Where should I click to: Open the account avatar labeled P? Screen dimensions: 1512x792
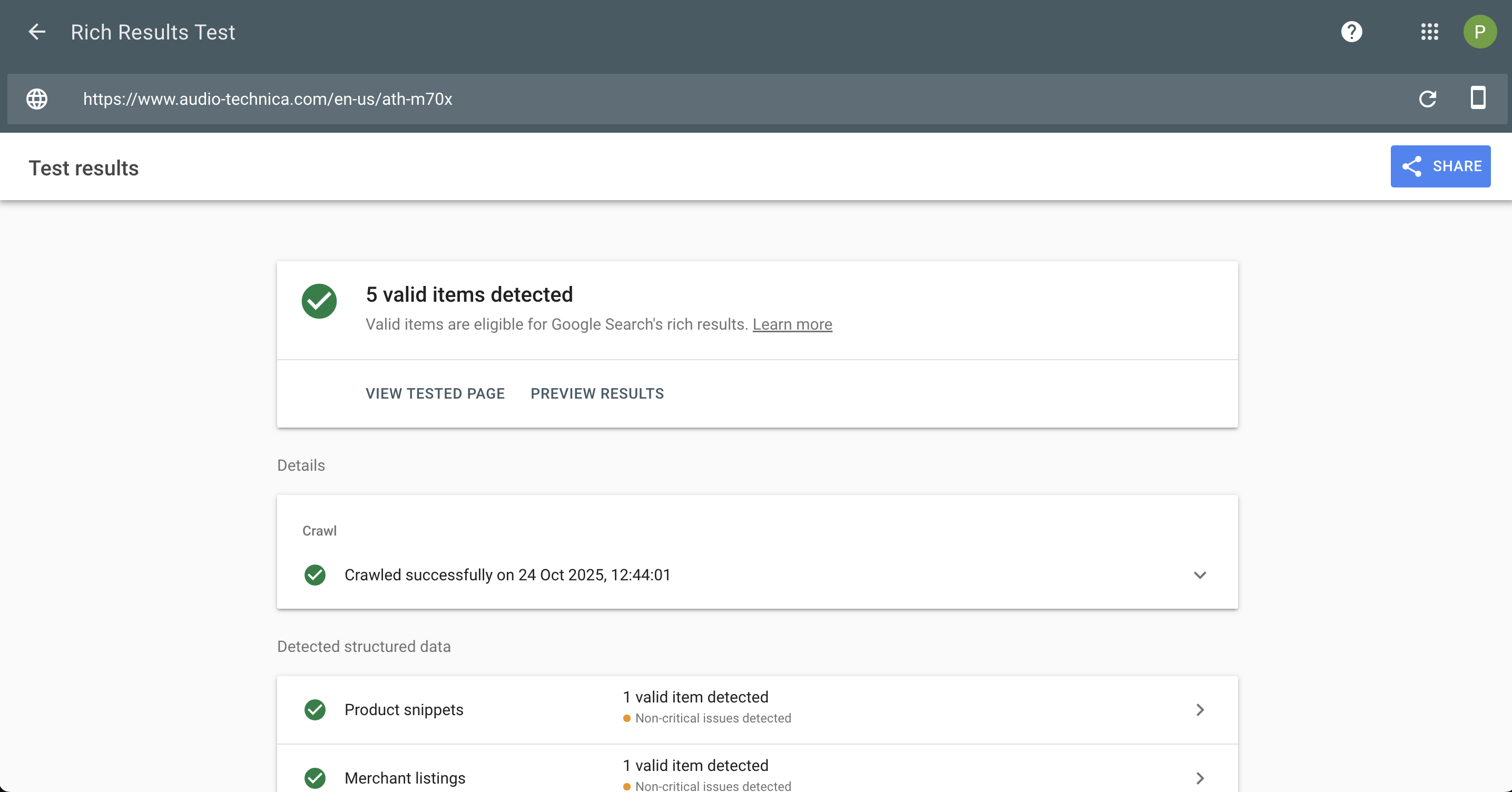(x=1479, y=32)
